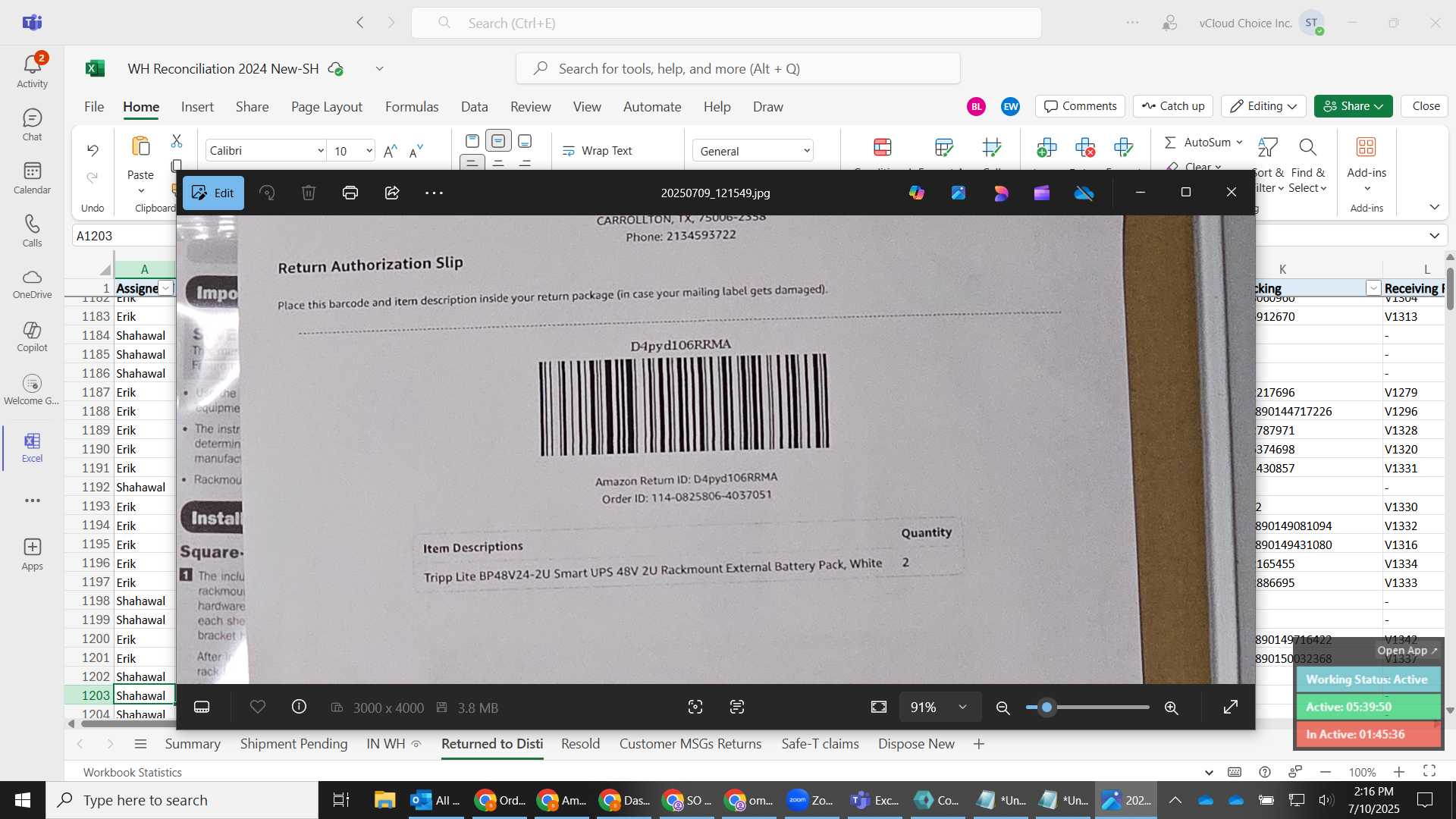
Task: Open Apps in Teams sidebar
Action: point(32,554)
